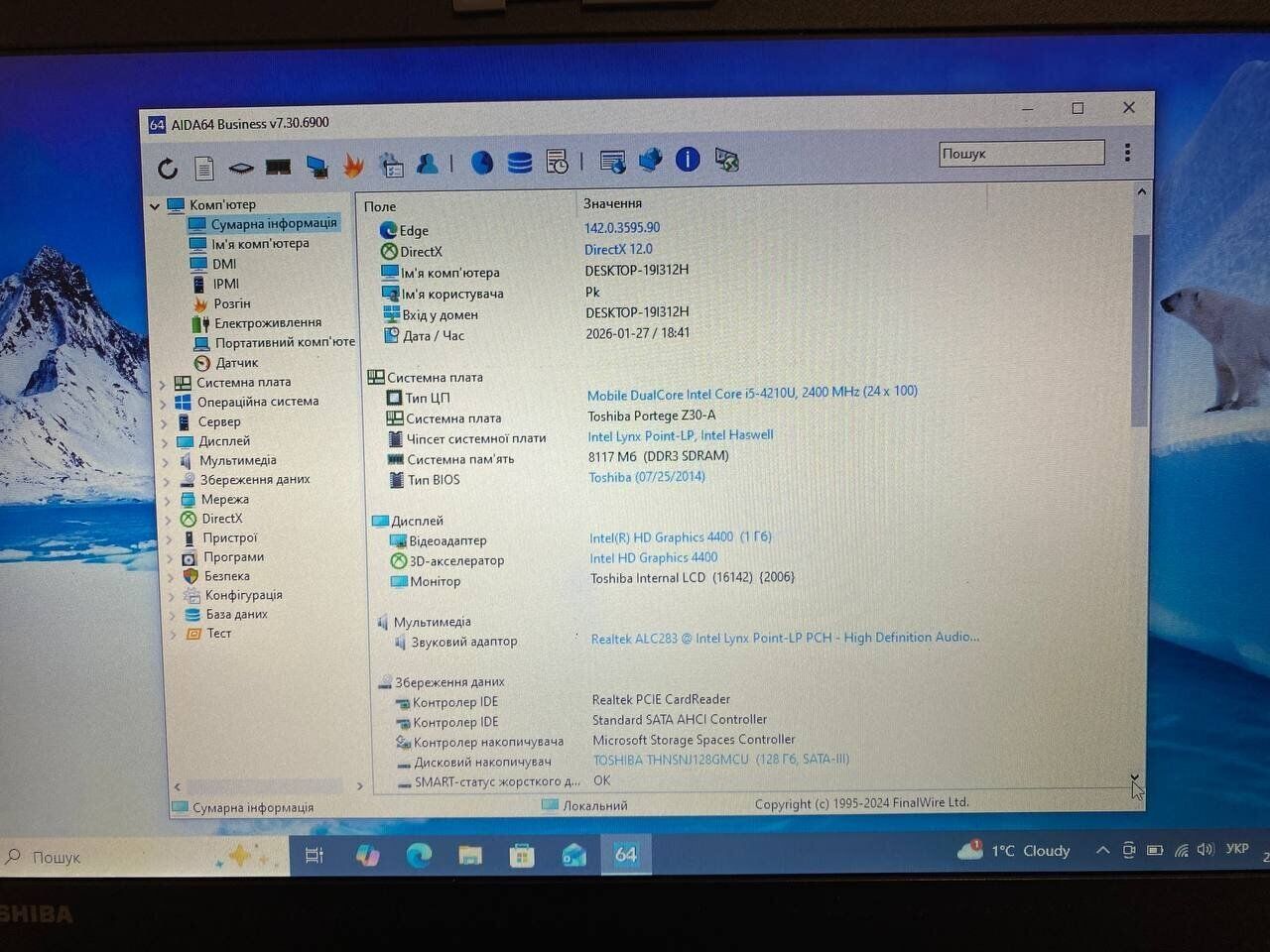Viewport: 1270px width, 952px height.
Task: Click the blue database cylinder toolbar icon
Action: pos(519,163)
